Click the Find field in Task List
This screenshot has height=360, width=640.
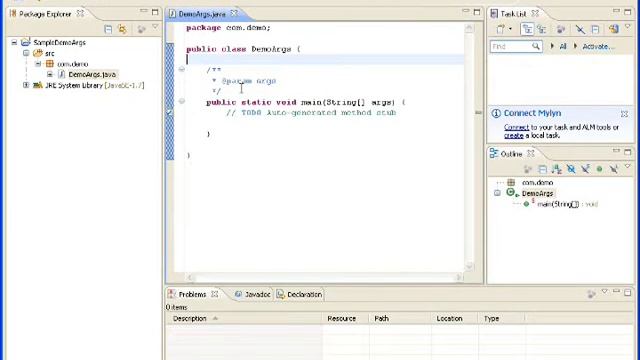click(516, 47)
